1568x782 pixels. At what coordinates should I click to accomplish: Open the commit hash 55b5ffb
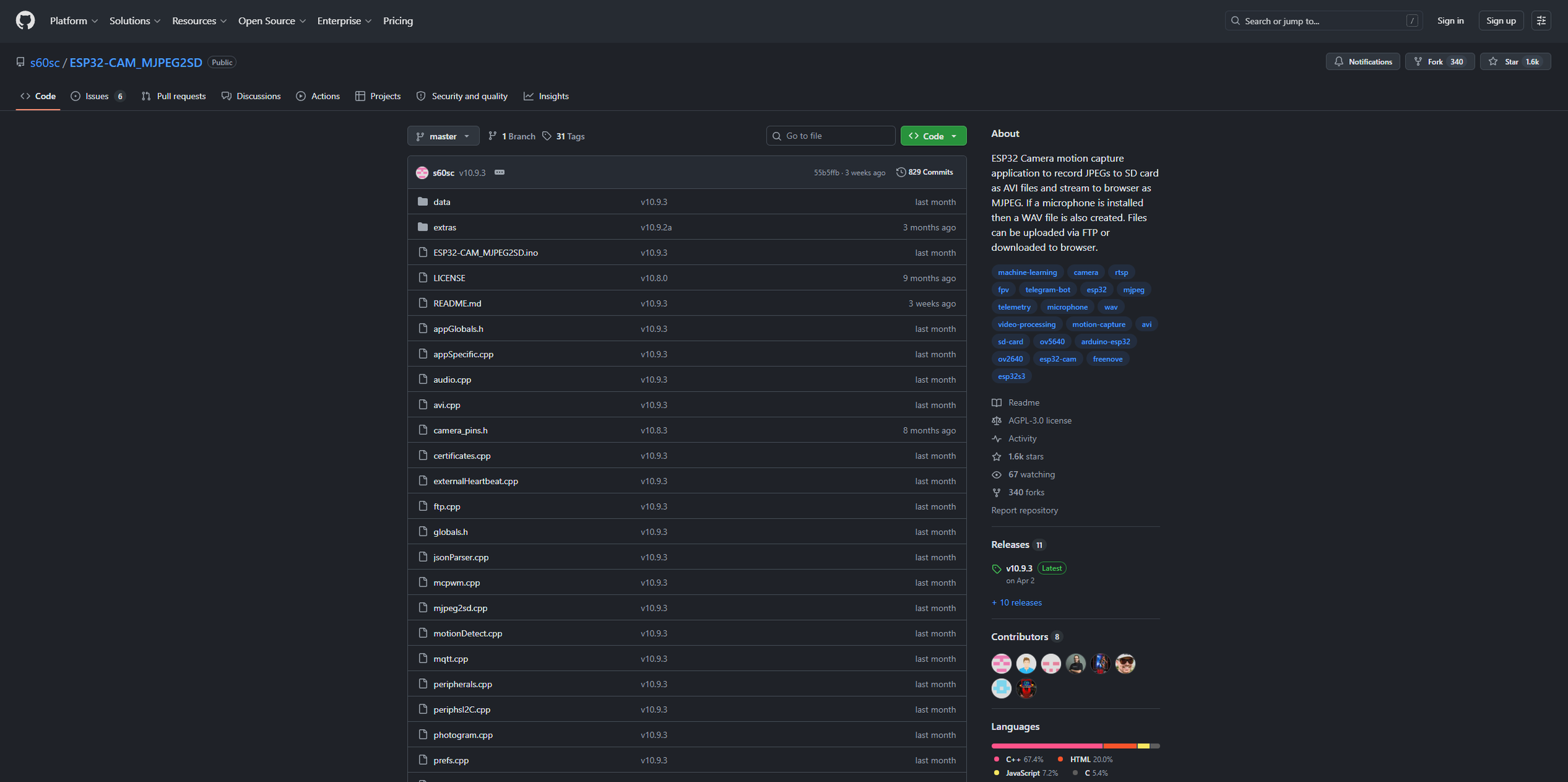pyautogui.click(x=826, y=172)
